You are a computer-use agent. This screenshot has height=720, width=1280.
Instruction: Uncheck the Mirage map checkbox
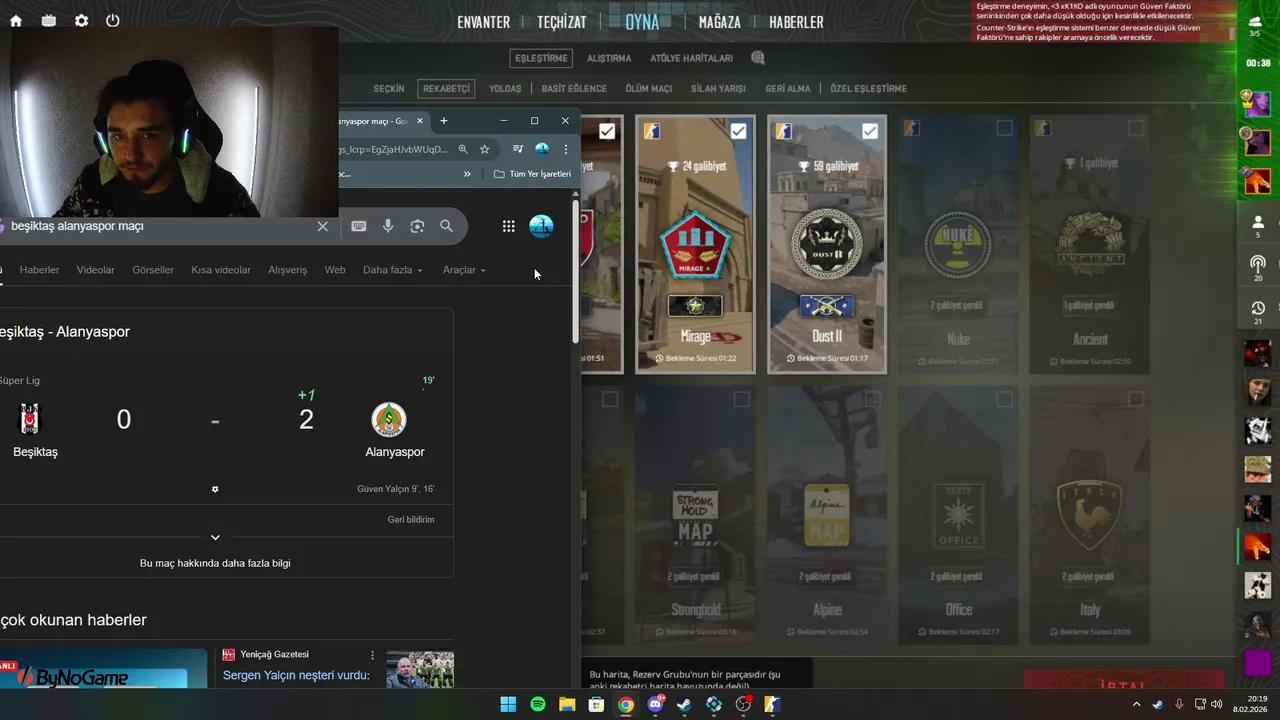(x=738, y=131)
